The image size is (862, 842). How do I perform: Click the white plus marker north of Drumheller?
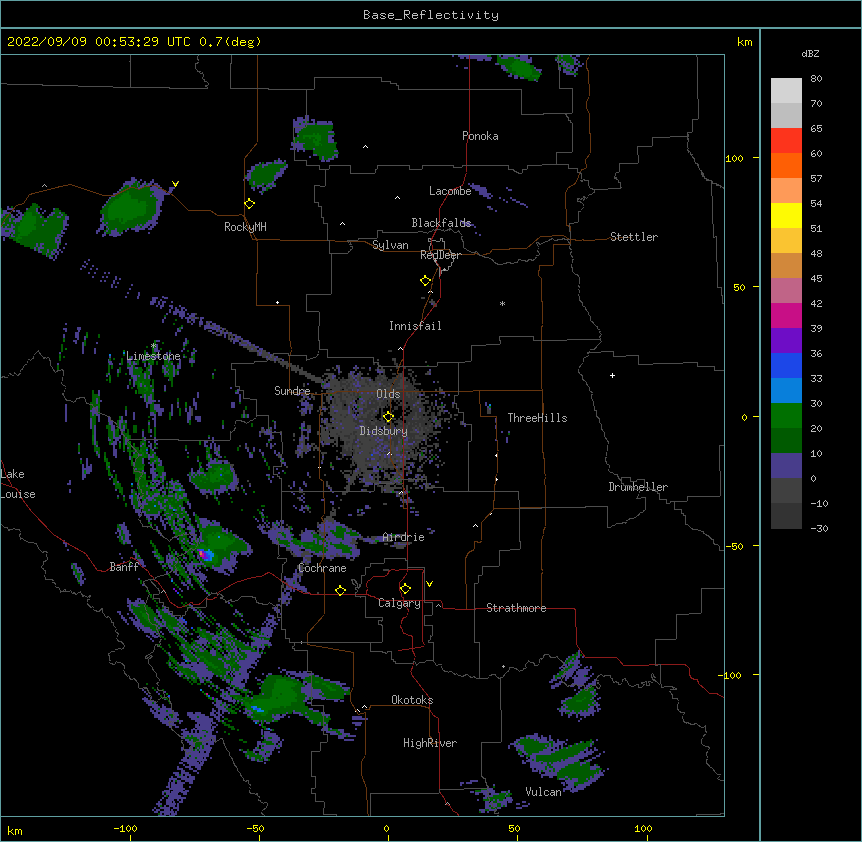612,375
